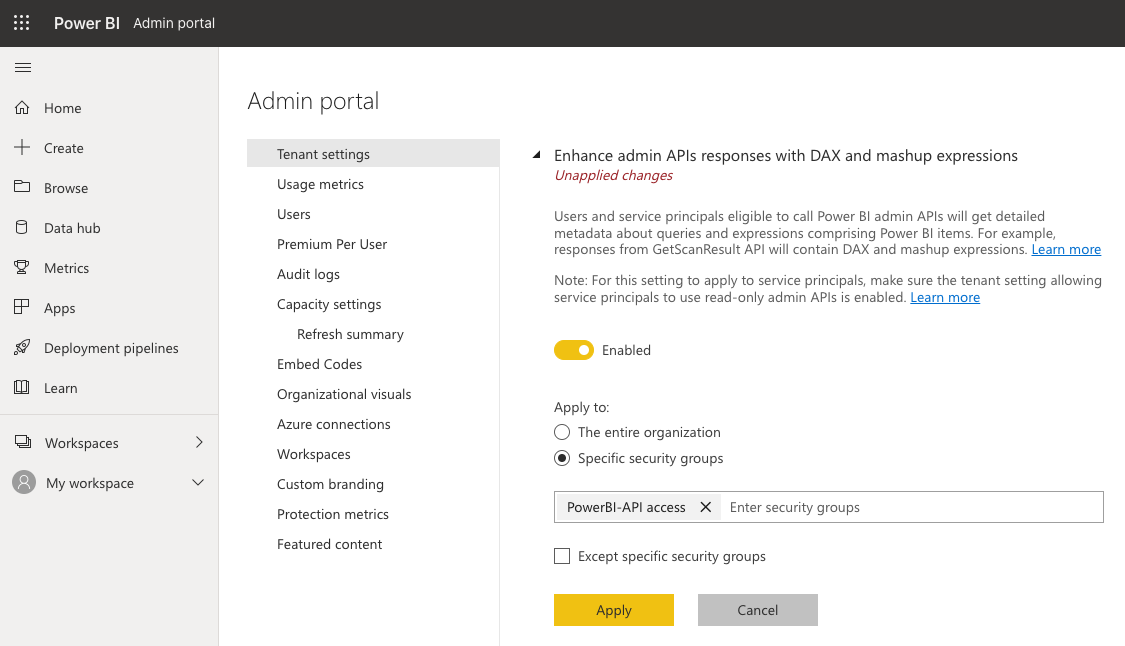Click the Enter security groups field
The width and height of the screenshot is (1125, 646).
point(910,507)
